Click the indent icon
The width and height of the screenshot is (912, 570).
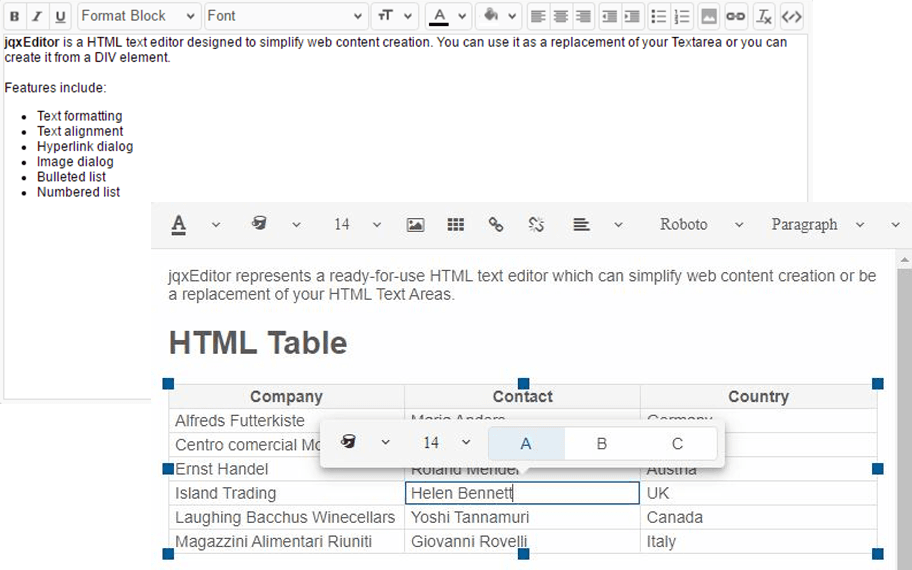click(632, 16)
